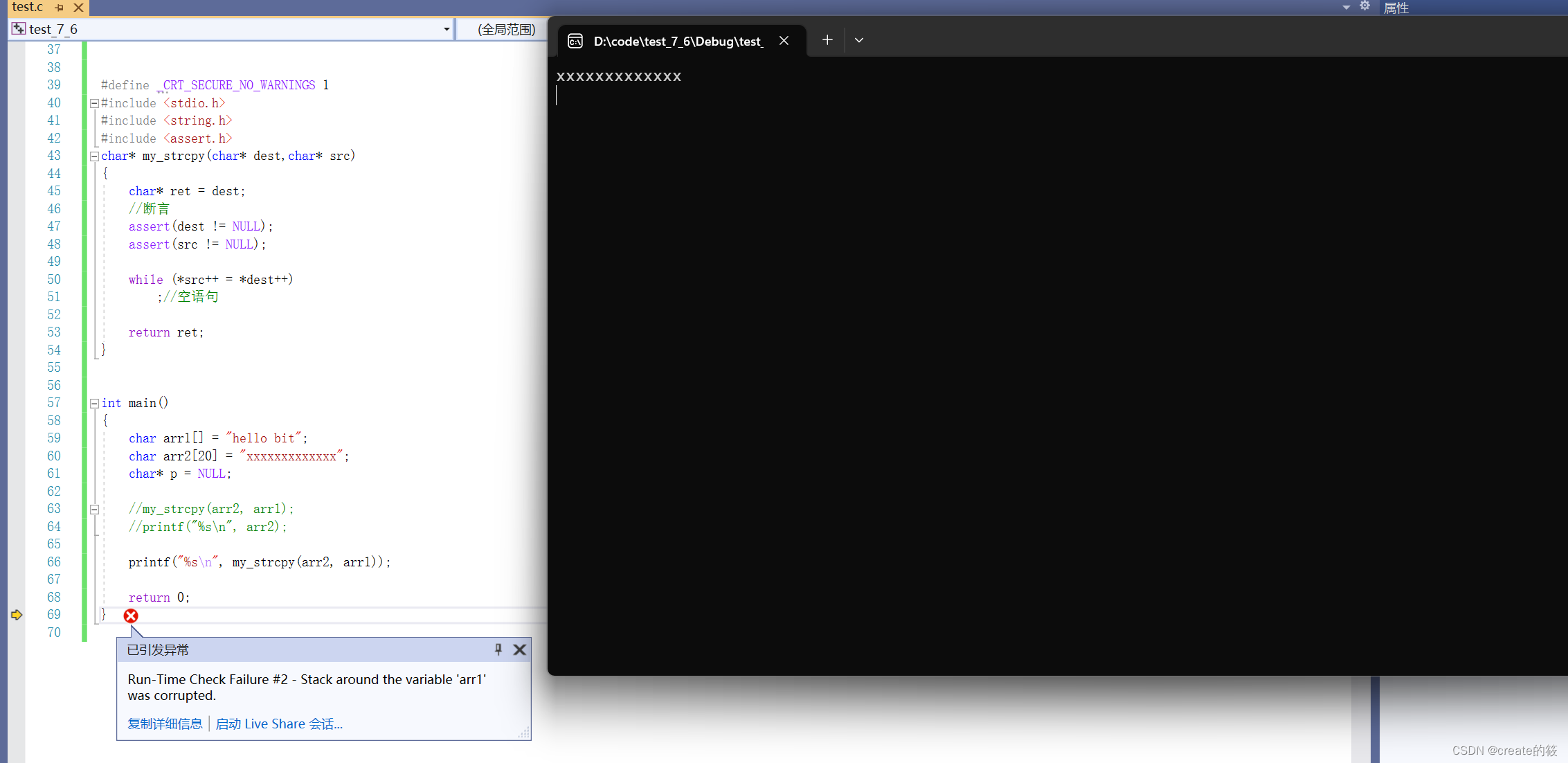
Task: Pin the test.c editor tab
Action: coord(60,8)
